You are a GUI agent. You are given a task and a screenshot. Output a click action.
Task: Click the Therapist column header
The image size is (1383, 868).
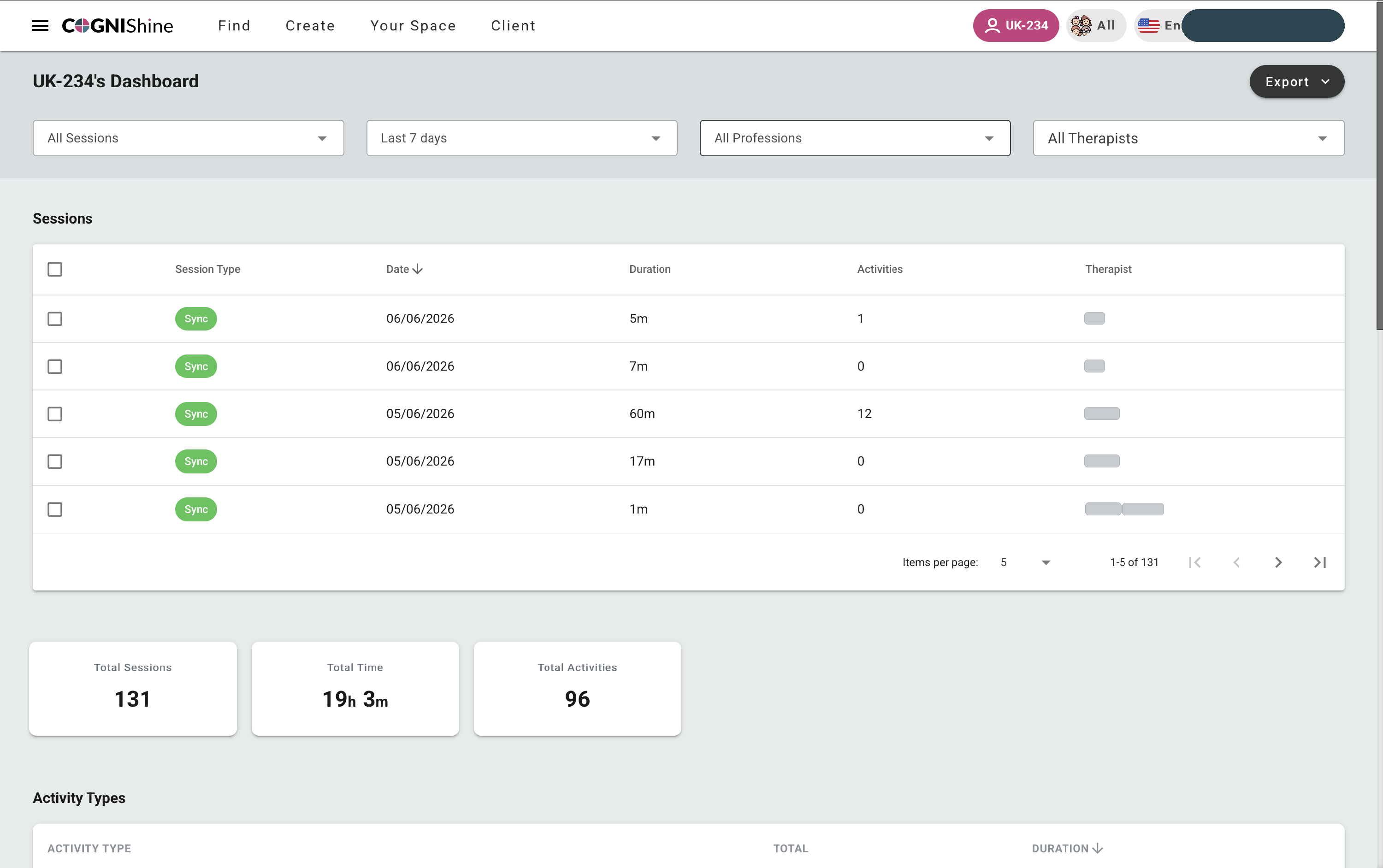tap(1108, 269)
